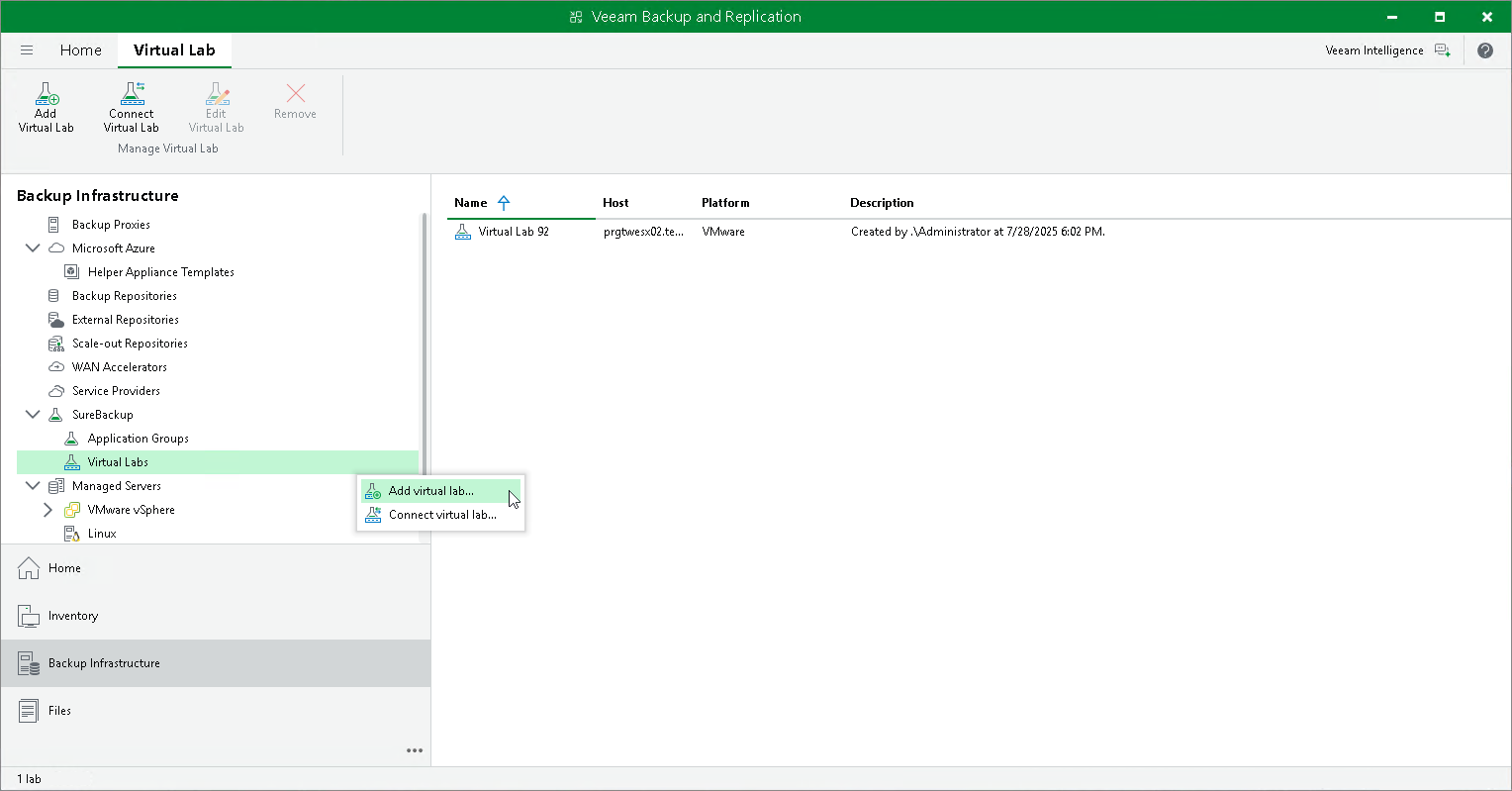The image size is (1512, 791).
Task: Click the Microsoft Azure cloud icon
Action: (56, 248)
